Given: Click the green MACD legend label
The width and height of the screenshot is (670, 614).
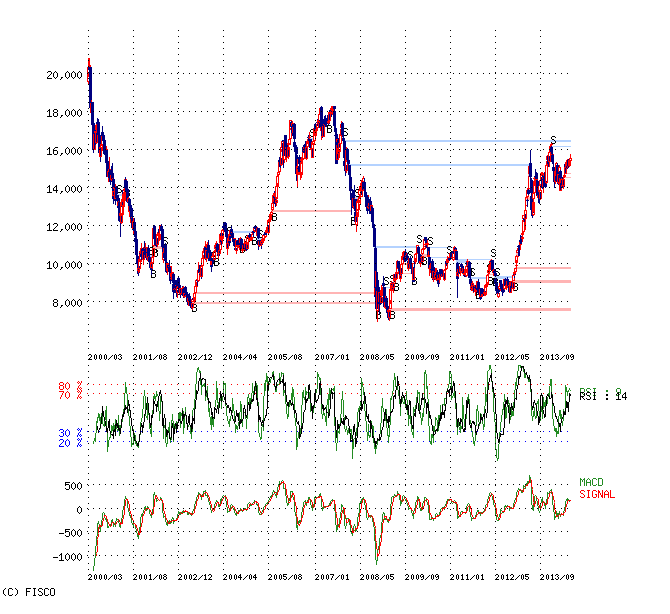Looking at the screenshot, I should (591, 482).
